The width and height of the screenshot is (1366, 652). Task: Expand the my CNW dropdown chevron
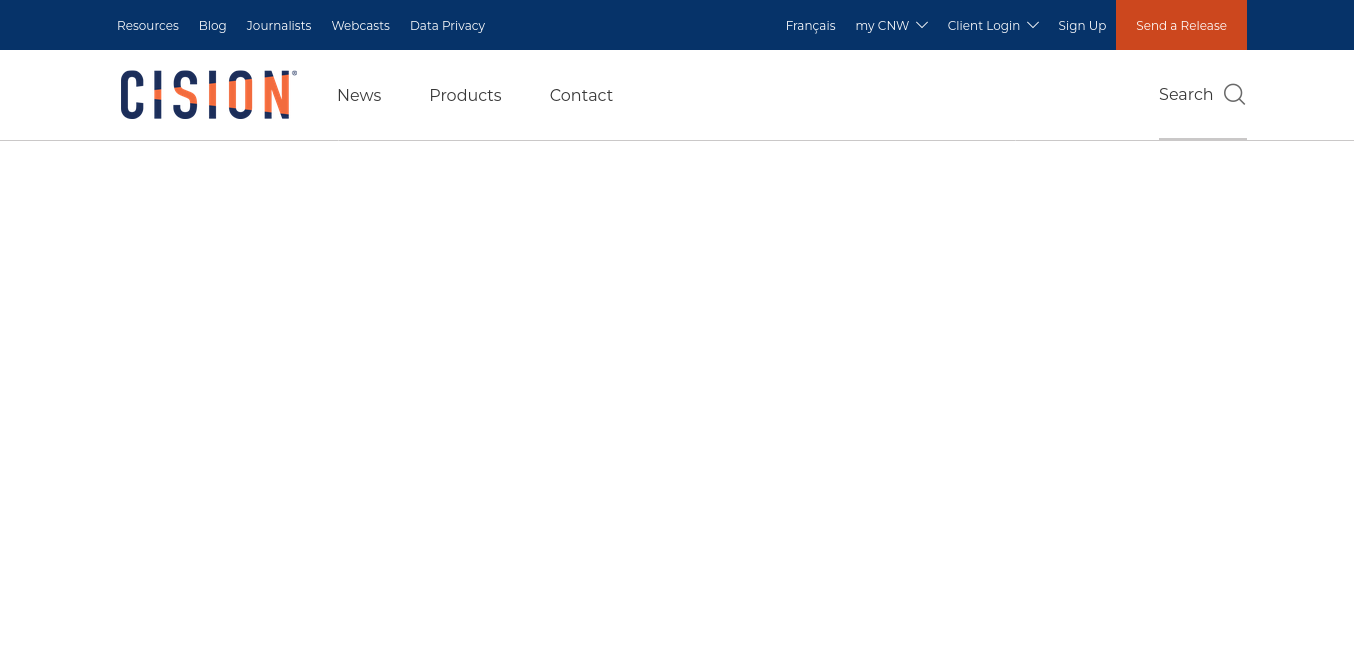pyautogui.click(x=922, y=25)
